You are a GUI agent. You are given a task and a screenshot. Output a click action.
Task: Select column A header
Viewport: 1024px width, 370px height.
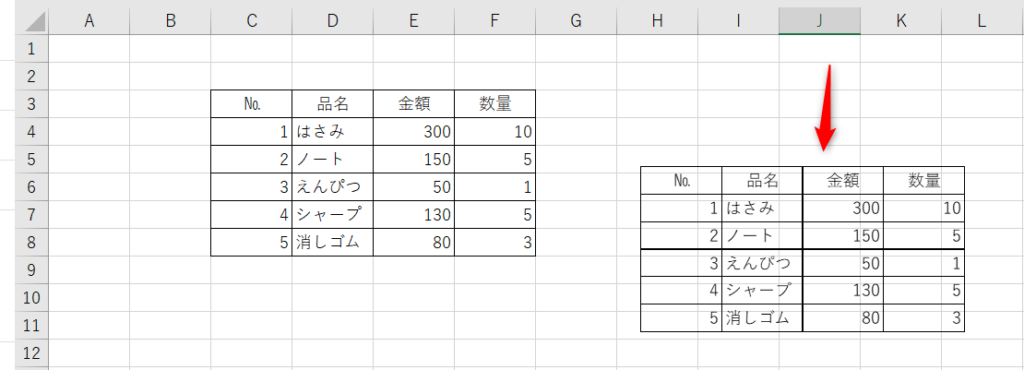89,21
